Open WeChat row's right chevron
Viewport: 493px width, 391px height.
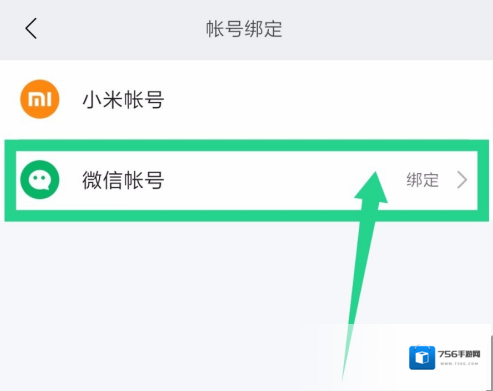tap(462, 180)
